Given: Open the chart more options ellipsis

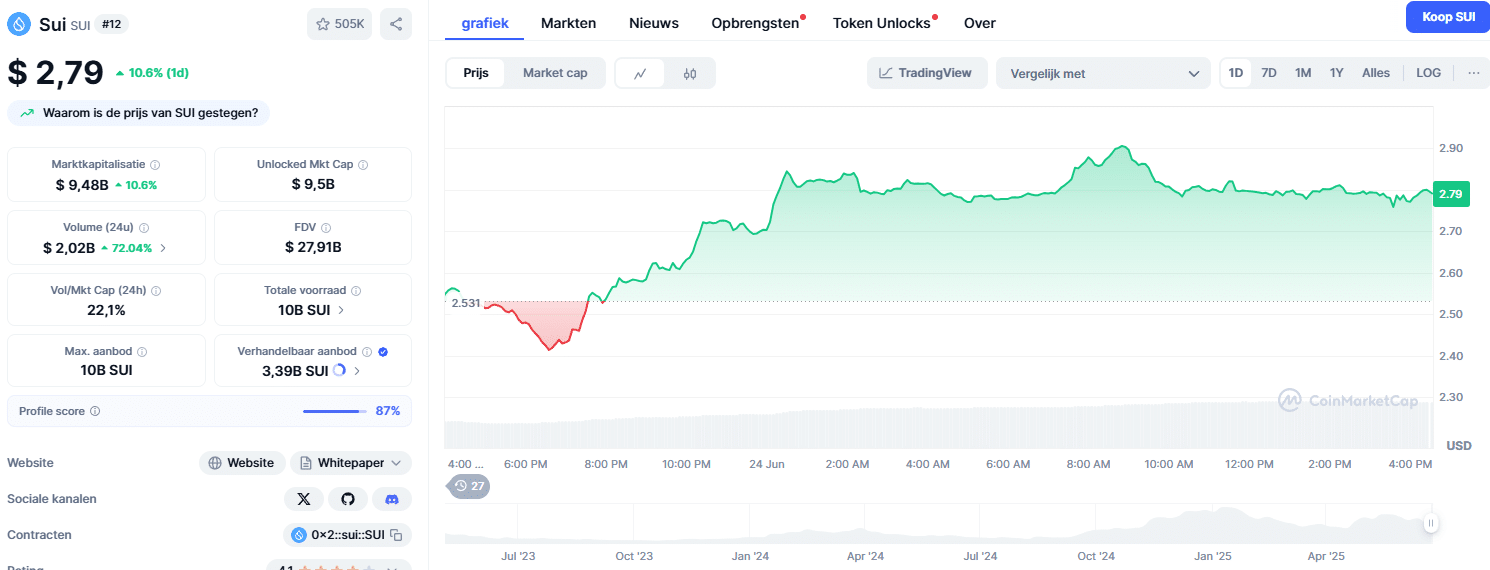Looking at the screenshot, I should 1473,73.
